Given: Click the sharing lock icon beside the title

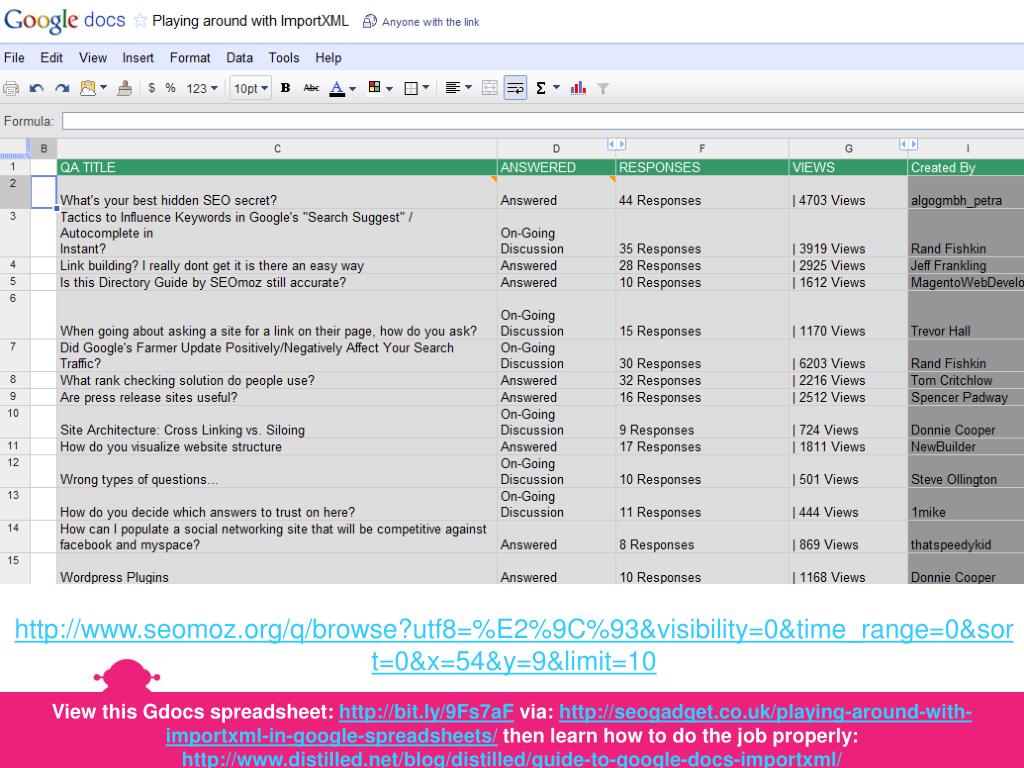Looking at the screenshot, I should point(370,22).
